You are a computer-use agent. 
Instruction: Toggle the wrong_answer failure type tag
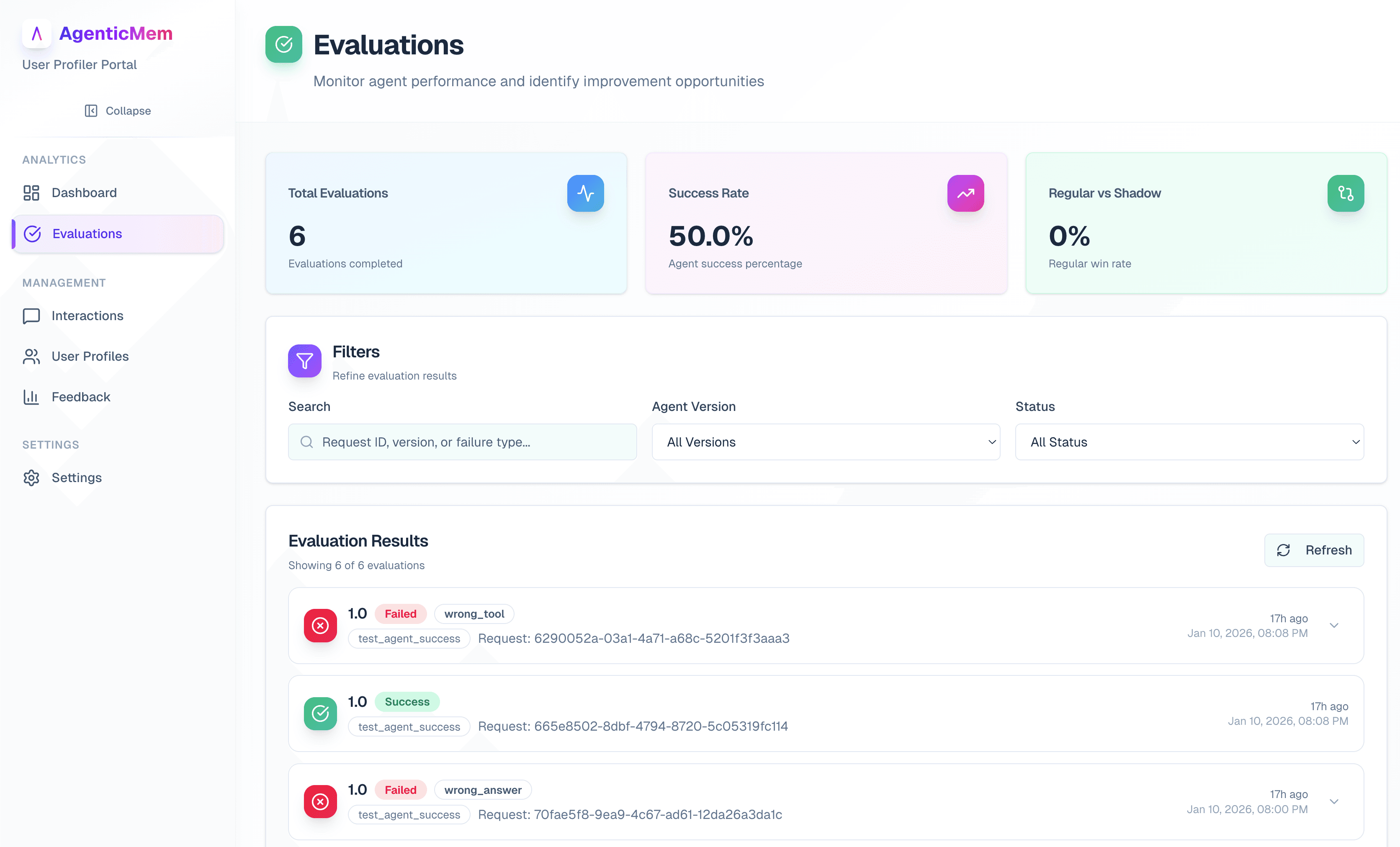(482, 790)
